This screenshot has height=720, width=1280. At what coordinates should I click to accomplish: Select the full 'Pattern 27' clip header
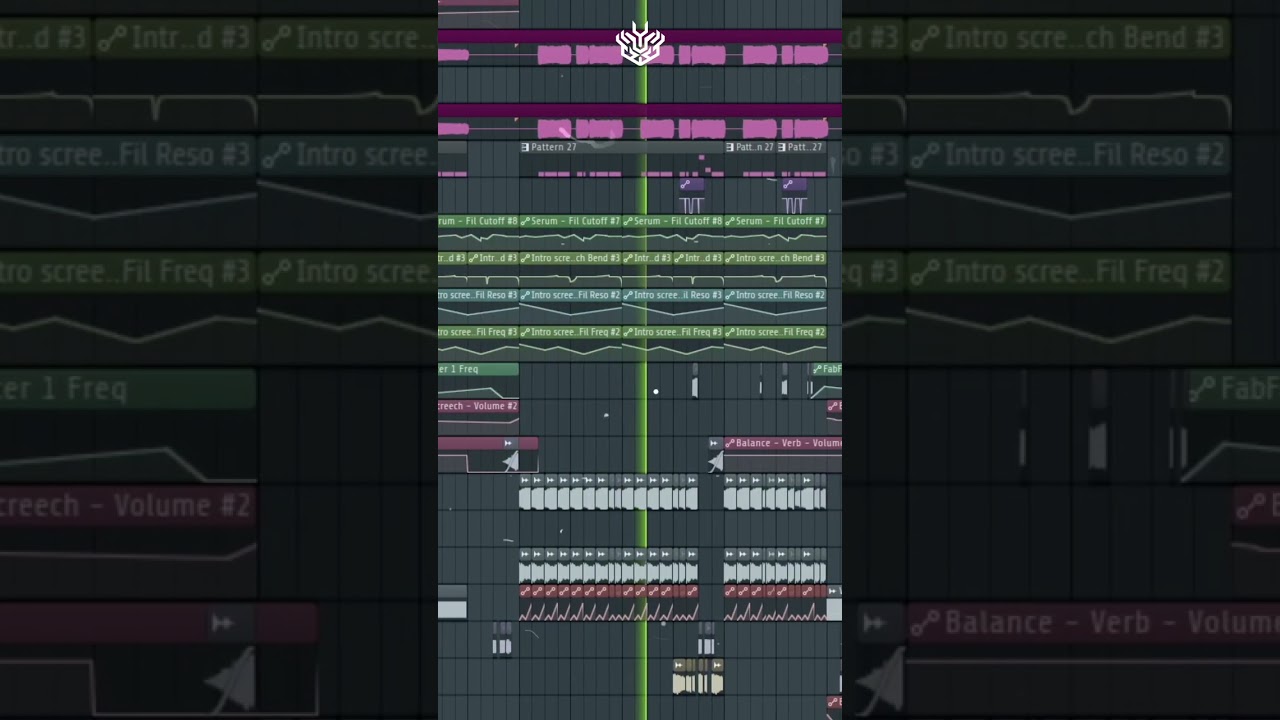(624, 147)
